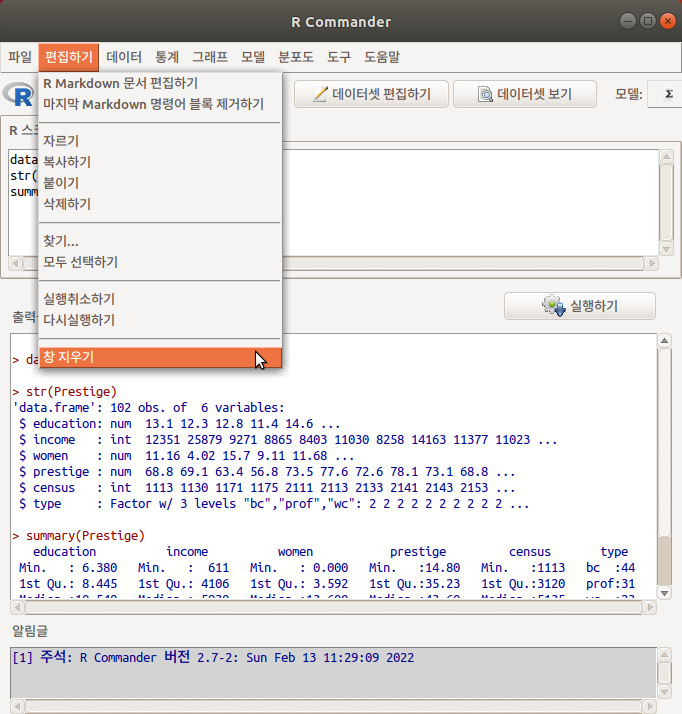Open the 모델 menu
Screen dimensions: 682x714
pos(253,57)
